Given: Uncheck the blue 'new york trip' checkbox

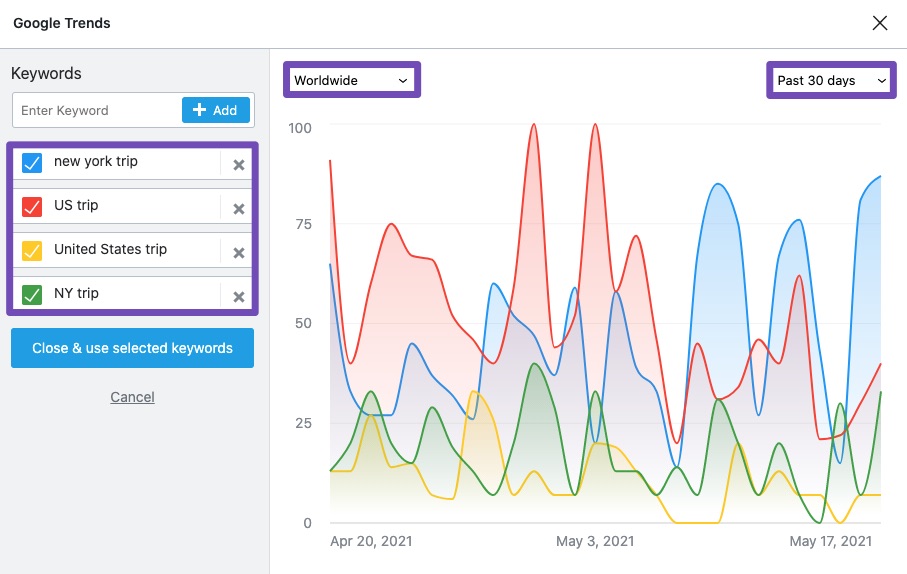Looking at the screenshot, I should (x=32, y=163).
